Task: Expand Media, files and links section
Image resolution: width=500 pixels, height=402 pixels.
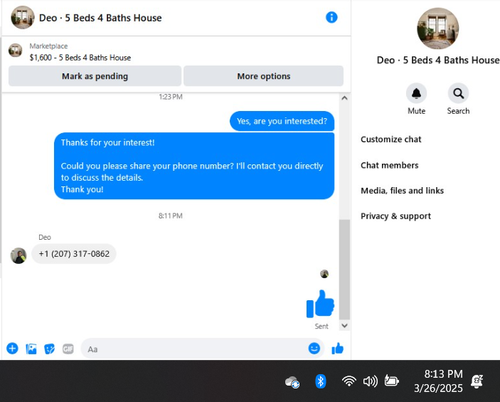Action: 402,191
